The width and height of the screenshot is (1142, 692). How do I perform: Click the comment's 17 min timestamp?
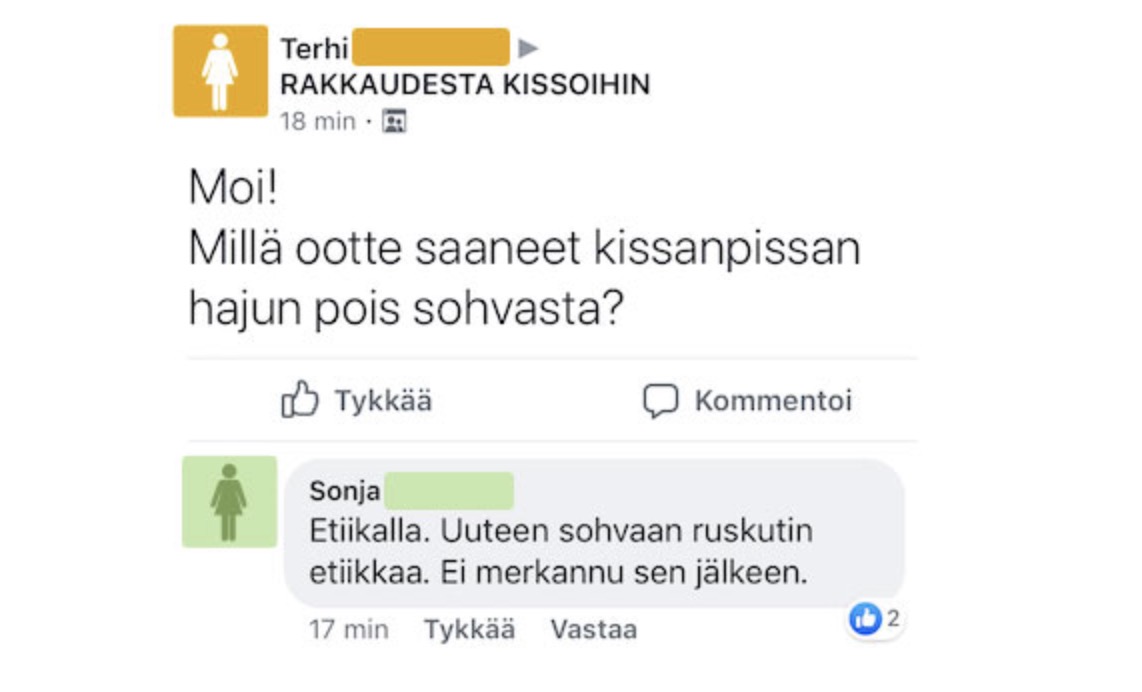(348, 629)
